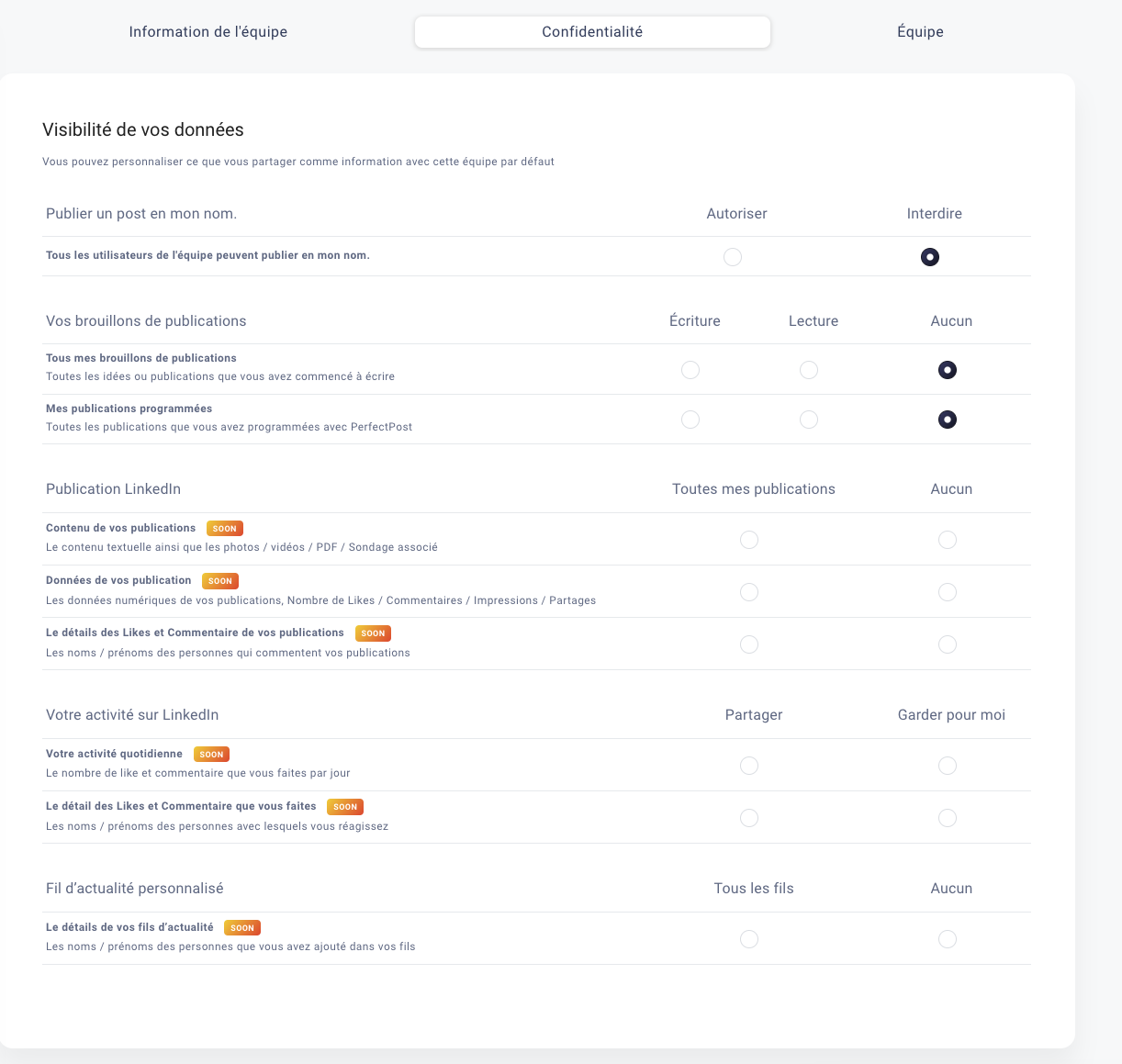Choose Garder pour moi for Likes et Commentaire que vous faites
Viewport: 1122px width, 1064px height.
[x=948, y=818]
